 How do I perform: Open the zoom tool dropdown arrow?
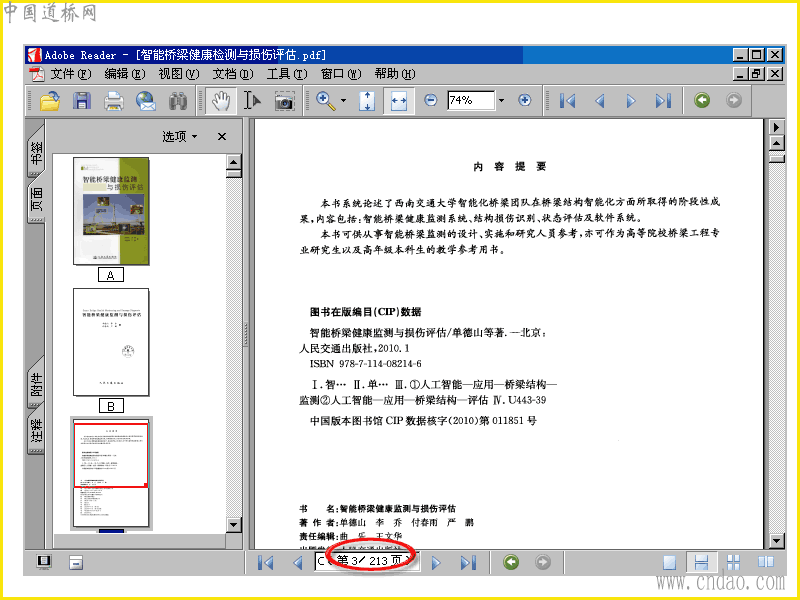(343, 101)
